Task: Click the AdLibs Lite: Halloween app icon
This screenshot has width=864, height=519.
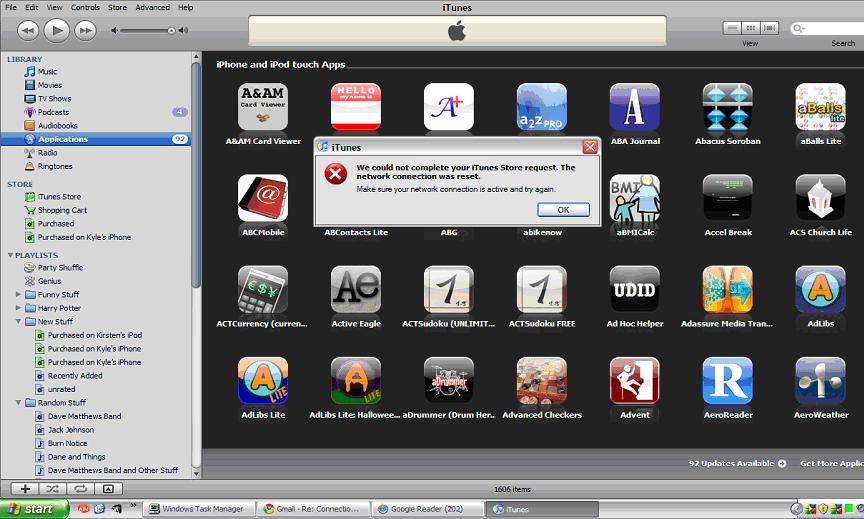Action: pos(356,381)
